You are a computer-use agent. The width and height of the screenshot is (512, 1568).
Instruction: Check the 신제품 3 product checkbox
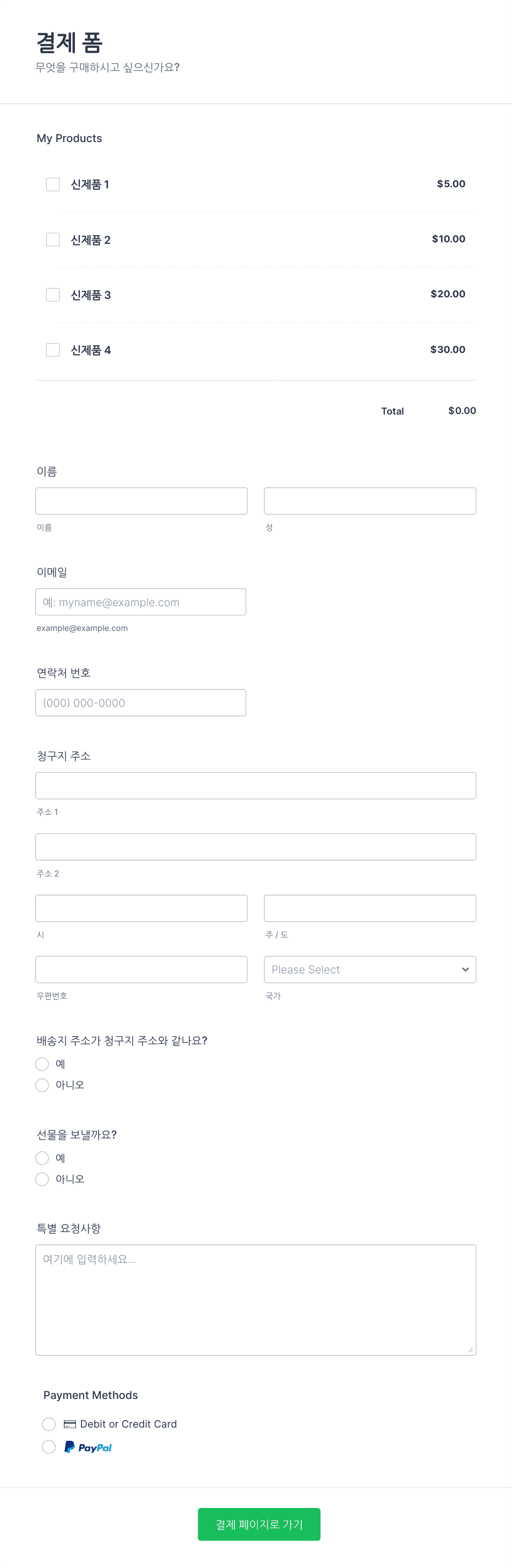(x=52, y=295)
